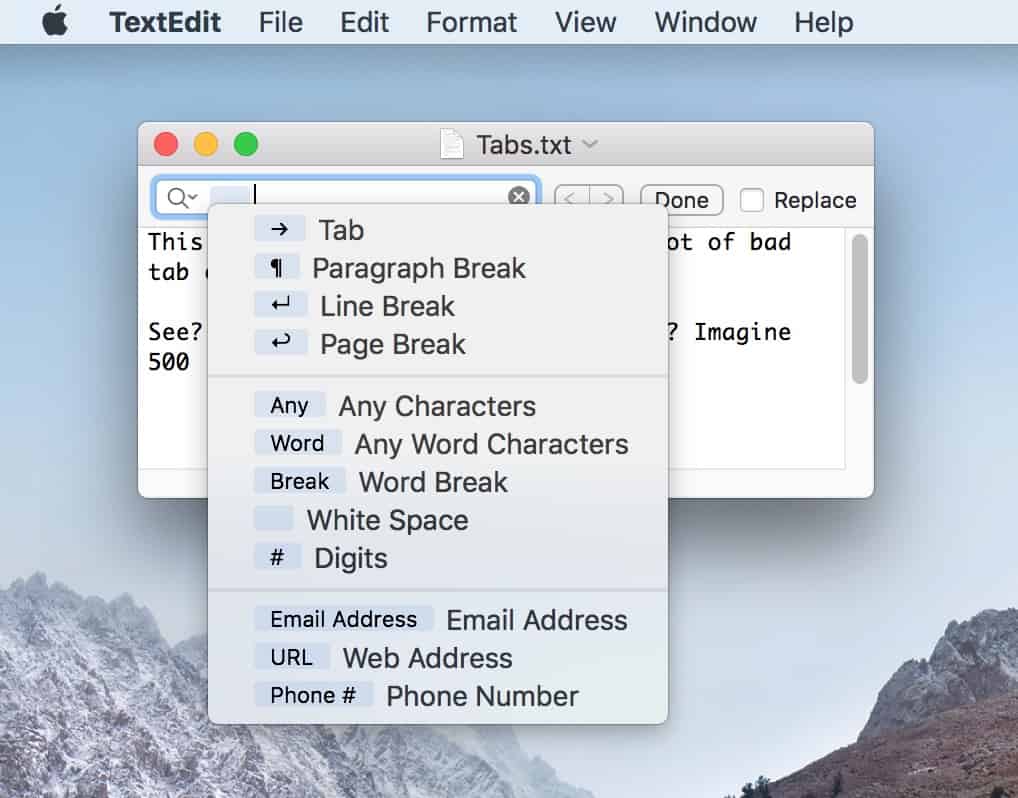Open the Format menu
Viewport: 1018px width, 798px height.
pos(471,22)
